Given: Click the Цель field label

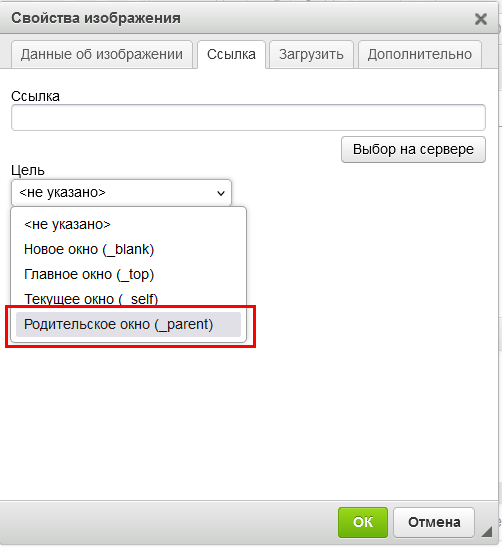Looking at the screenshot, I should click(x=28, y=170).
